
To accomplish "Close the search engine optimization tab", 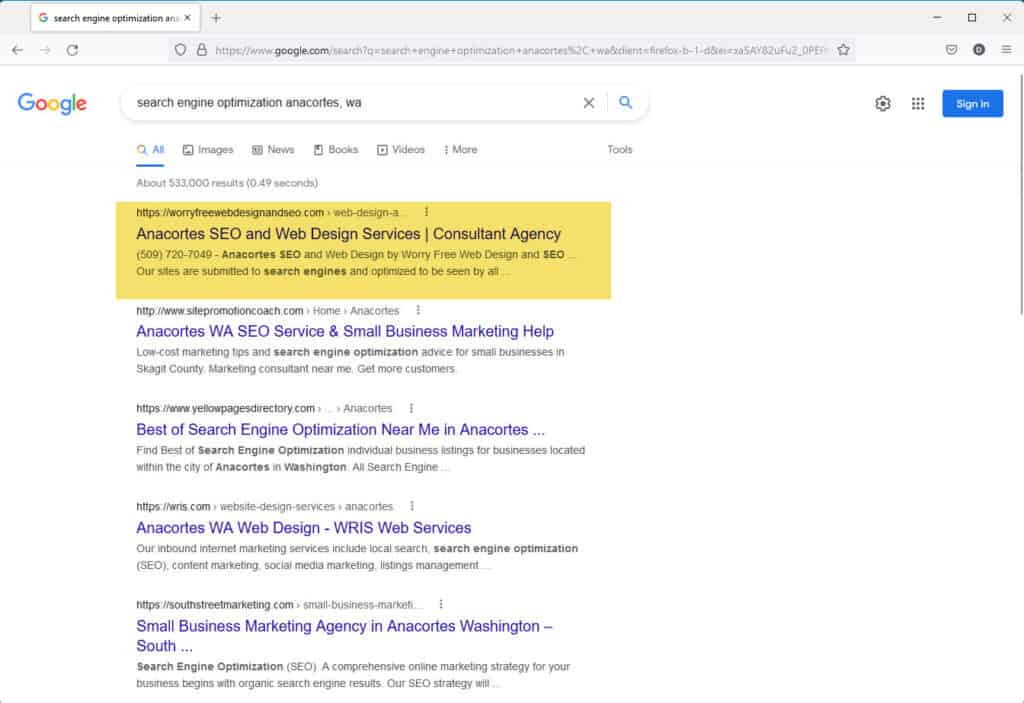I will pos(187,18).
